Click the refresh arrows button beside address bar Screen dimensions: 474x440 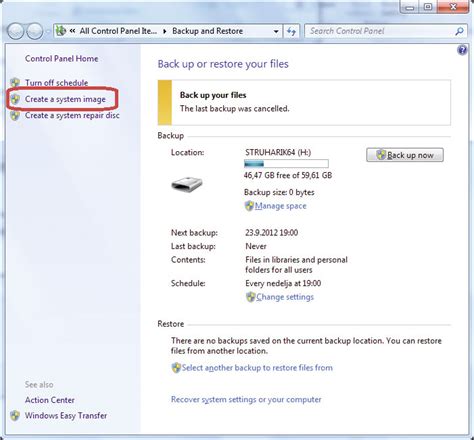pos(291,31)
